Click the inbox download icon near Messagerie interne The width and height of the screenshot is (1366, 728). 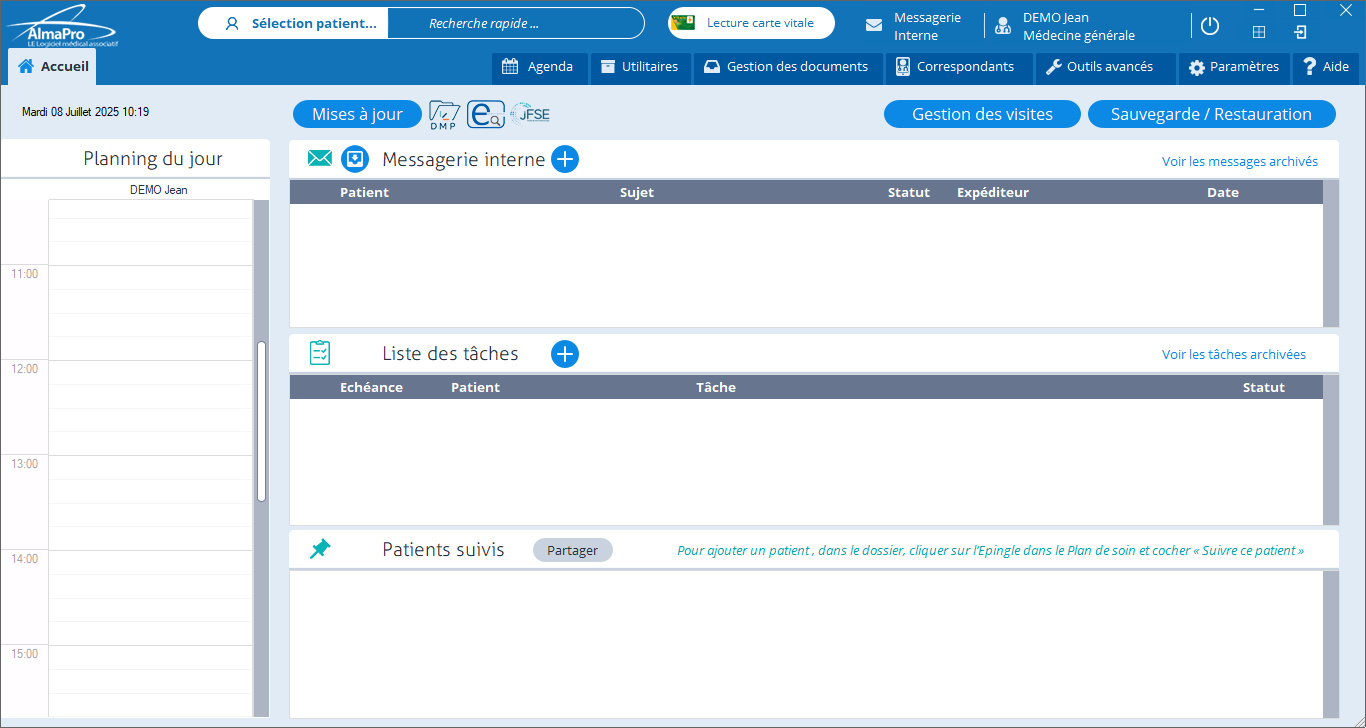tap(355, 159)
